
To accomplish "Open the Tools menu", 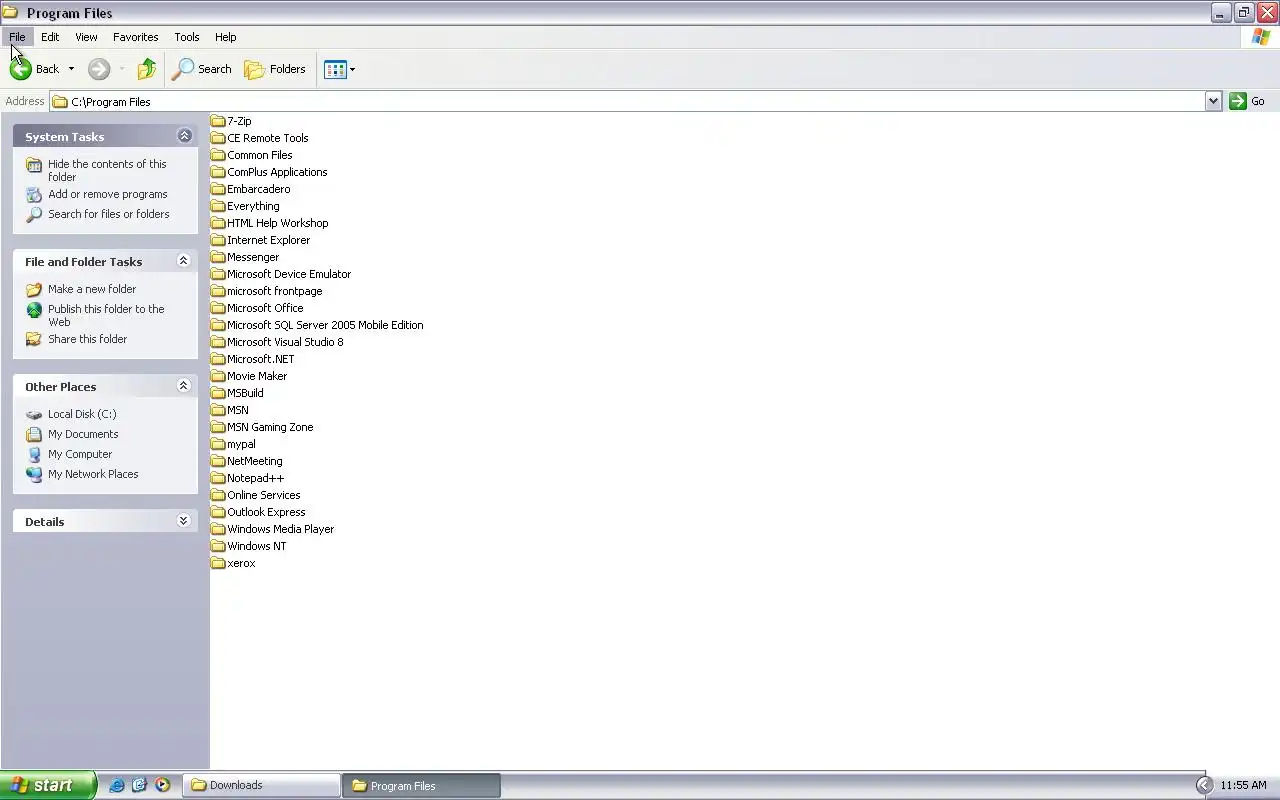I will click(x=187, y=37).
